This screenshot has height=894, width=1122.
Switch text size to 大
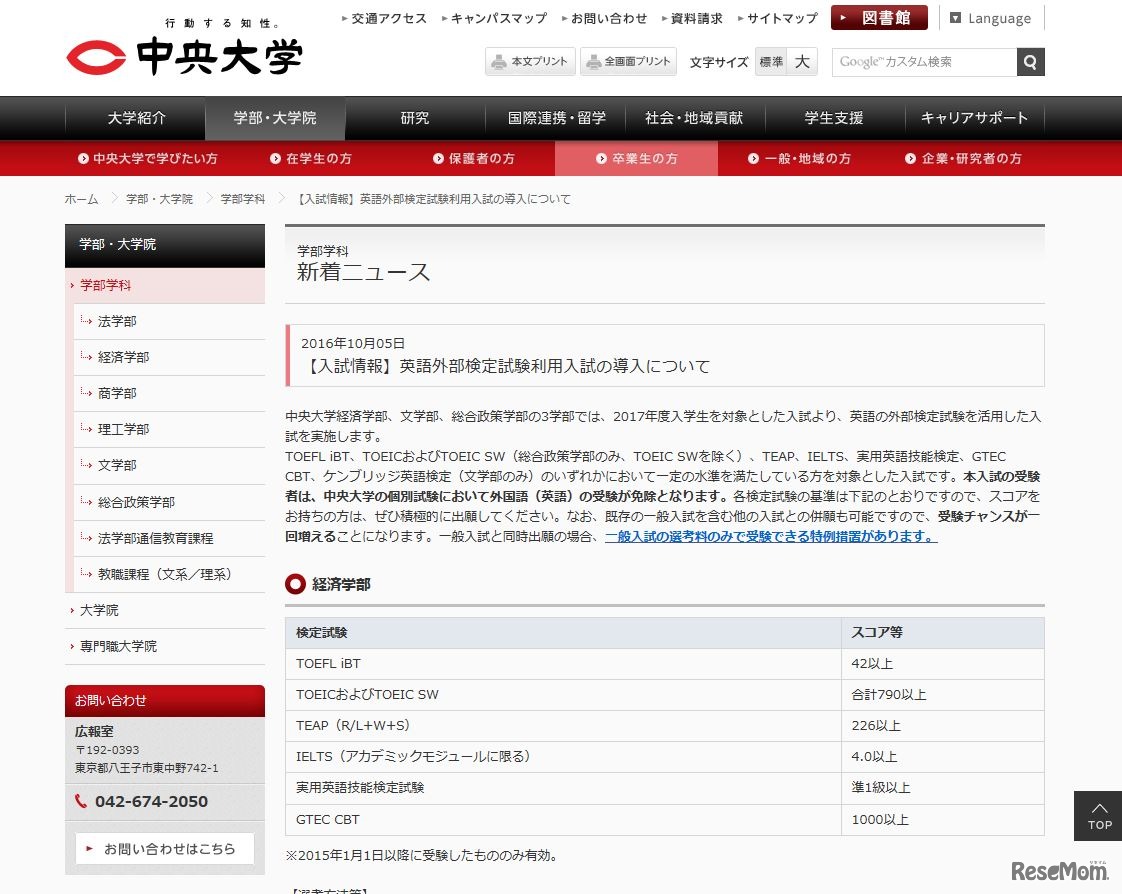tap(800, 62)
